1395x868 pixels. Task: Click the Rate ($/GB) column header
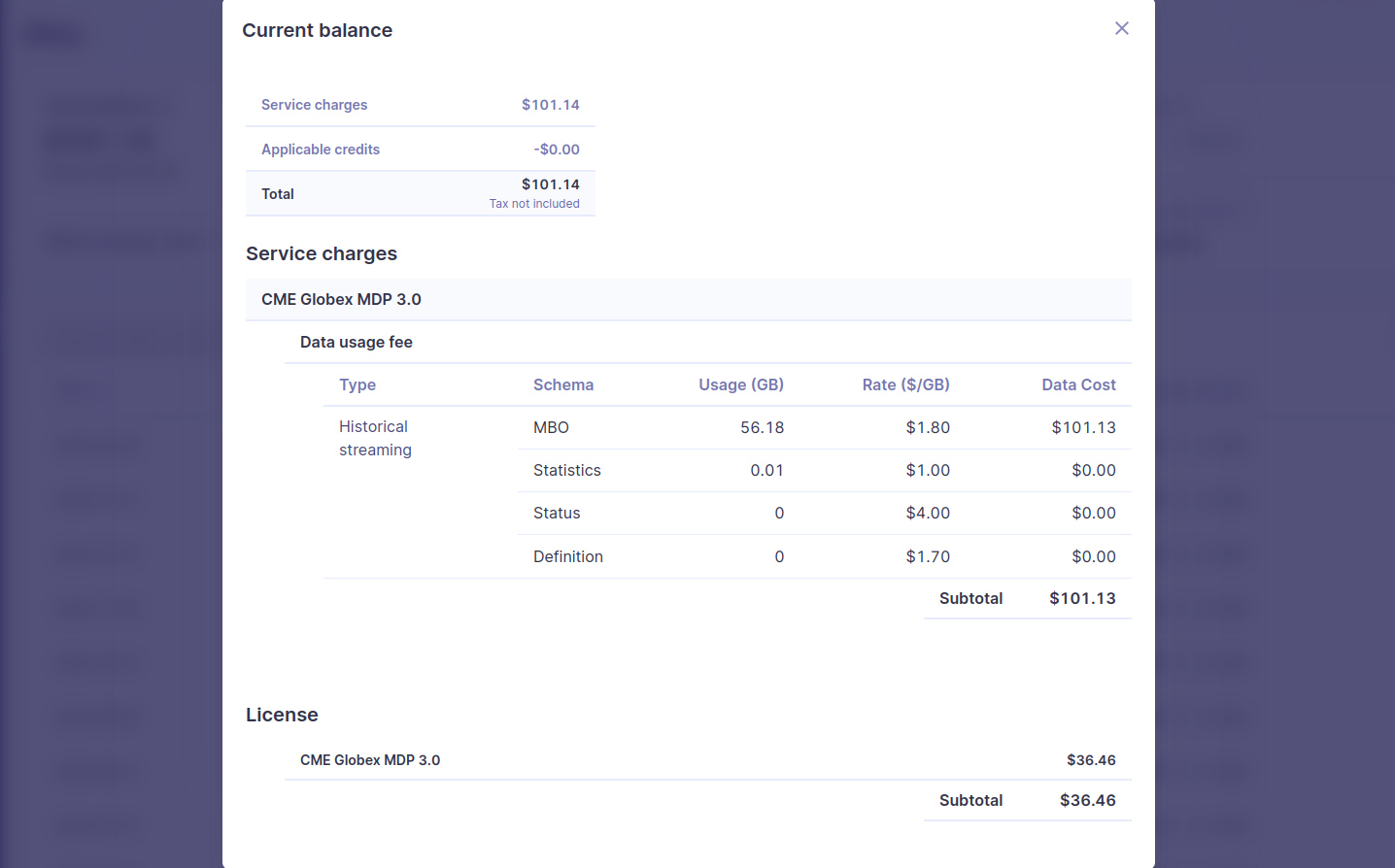click(x=905, y=384)
